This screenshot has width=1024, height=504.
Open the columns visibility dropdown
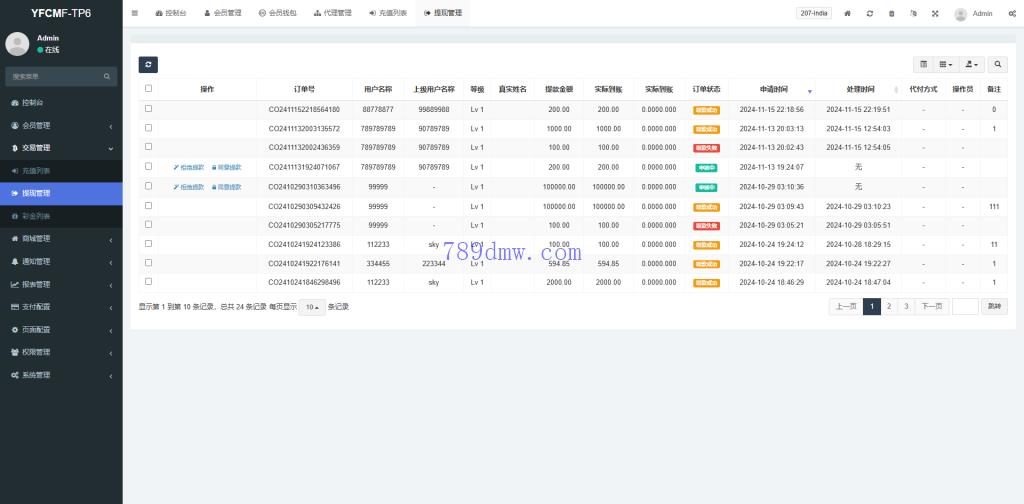click(x=945, y=64)
